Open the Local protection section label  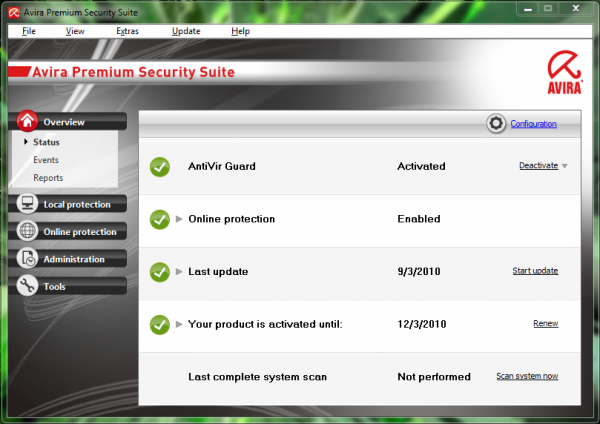point(77,205)
